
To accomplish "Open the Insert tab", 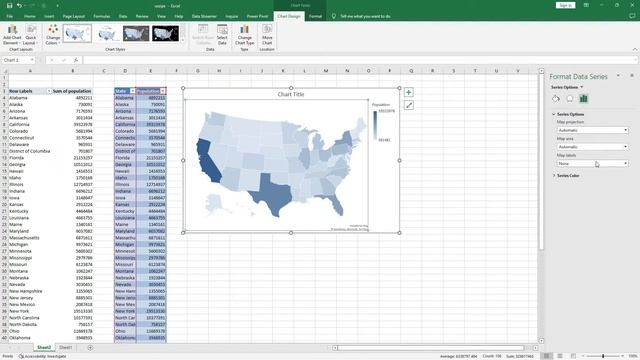I will 49,16.
